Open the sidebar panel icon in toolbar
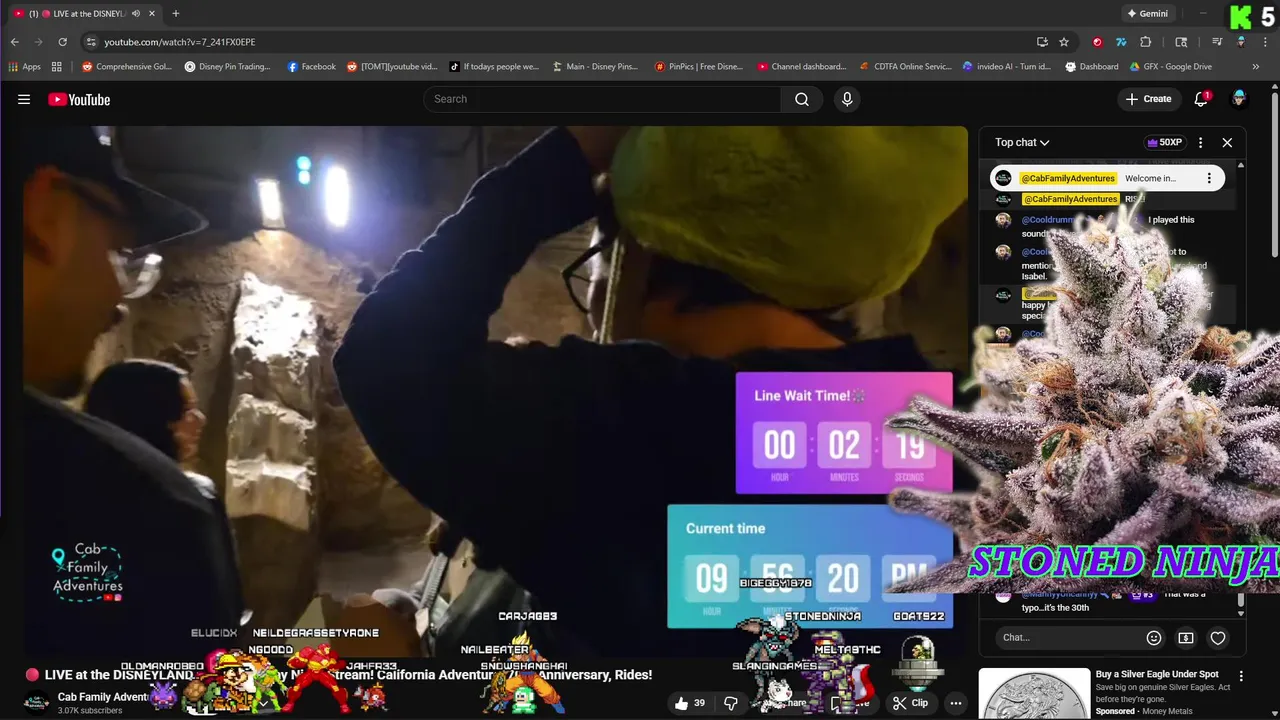Image resolution: width=1280 pixels, height=720 pixels. point(1181,42)
